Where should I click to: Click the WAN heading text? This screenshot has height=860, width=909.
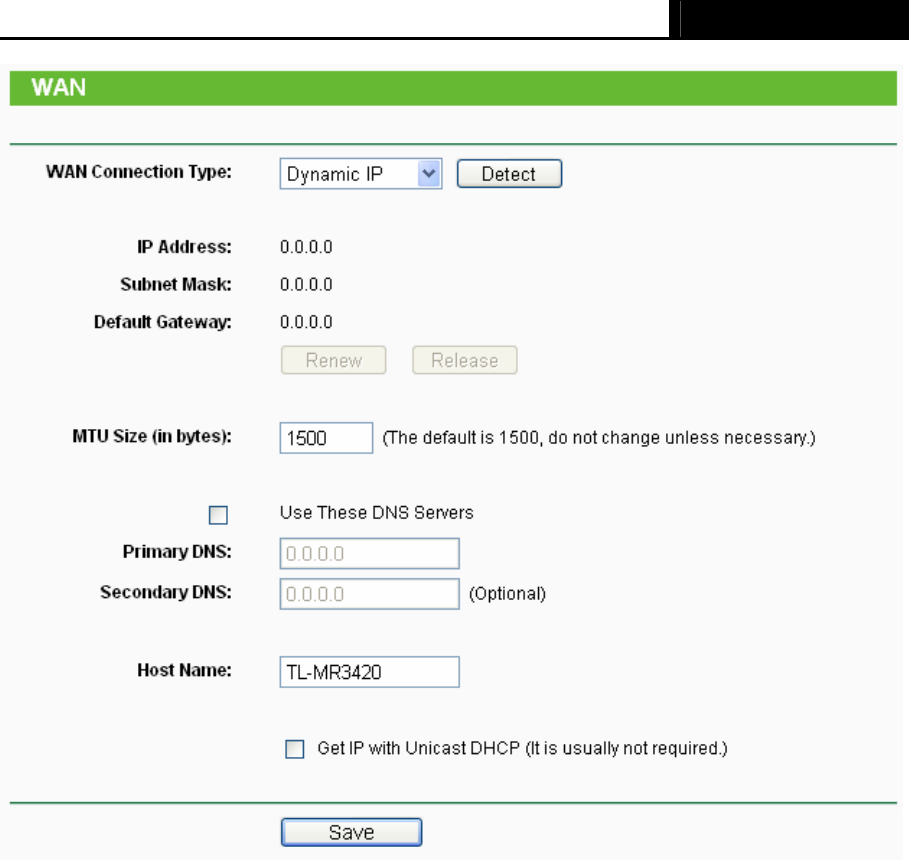coord(59,88)
